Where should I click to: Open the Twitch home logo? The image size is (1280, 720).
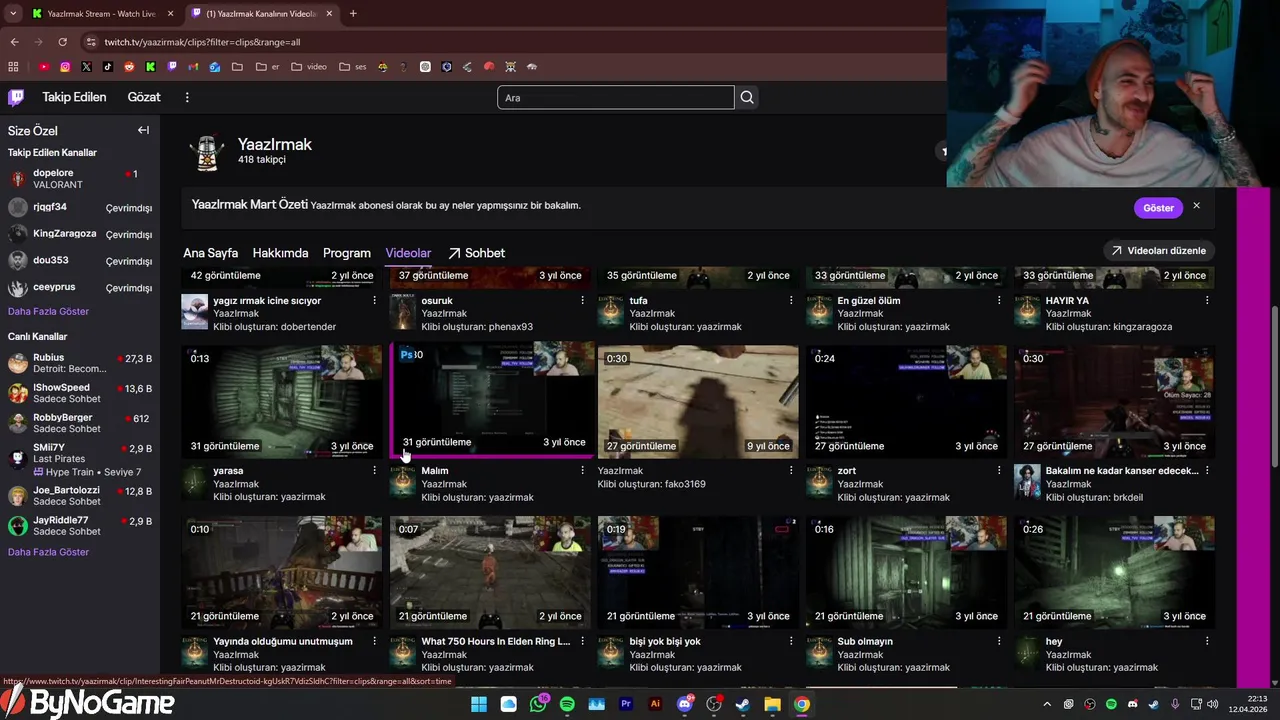tap(16, 97)
